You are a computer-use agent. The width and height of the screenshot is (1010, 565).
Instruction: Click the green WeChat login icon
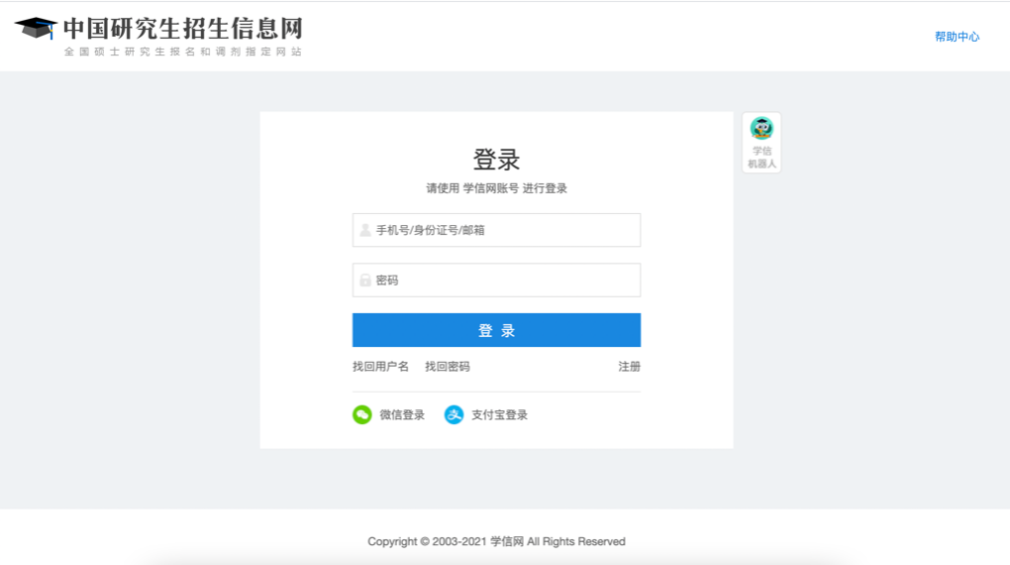(x=362, y=415)
